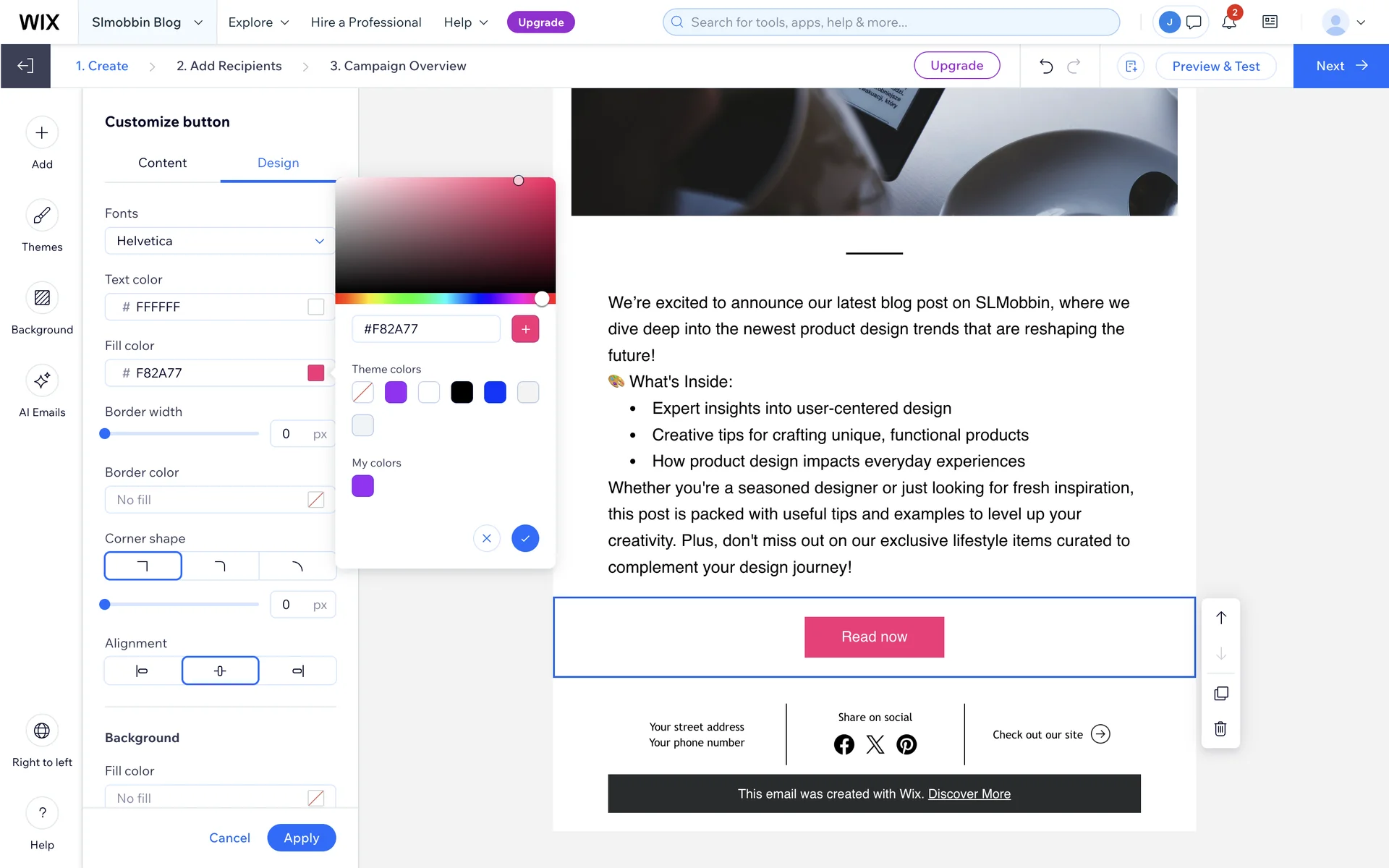1389x868 pixels.
Task: Select right alignment option
Action: pyautogui.click(x=297, y=671)
